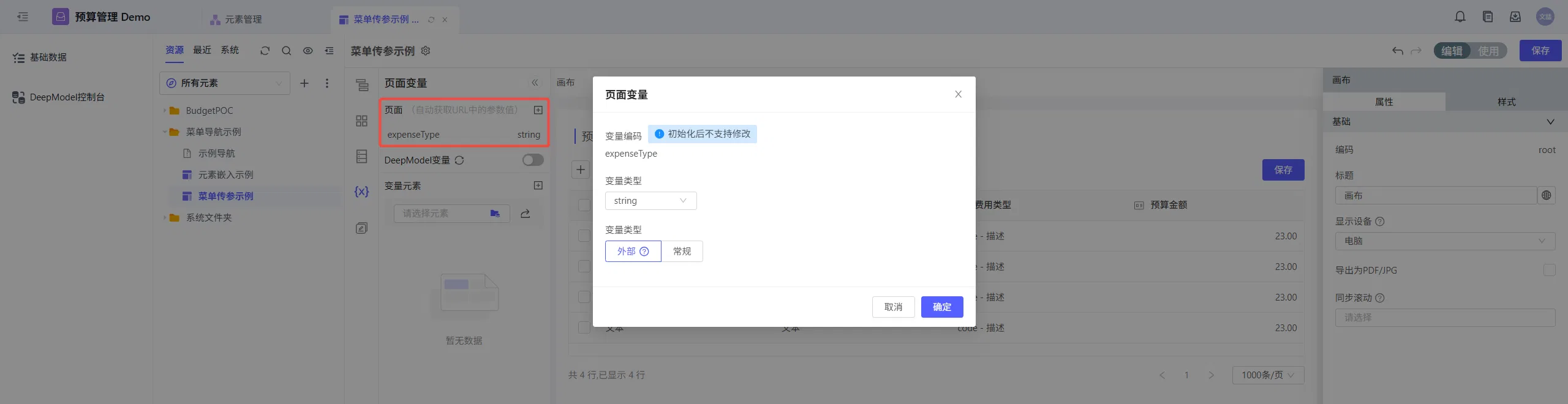1568x404 pixels.
Task: Browse elements via folder icon in picker
Action: tap(495, 214)
